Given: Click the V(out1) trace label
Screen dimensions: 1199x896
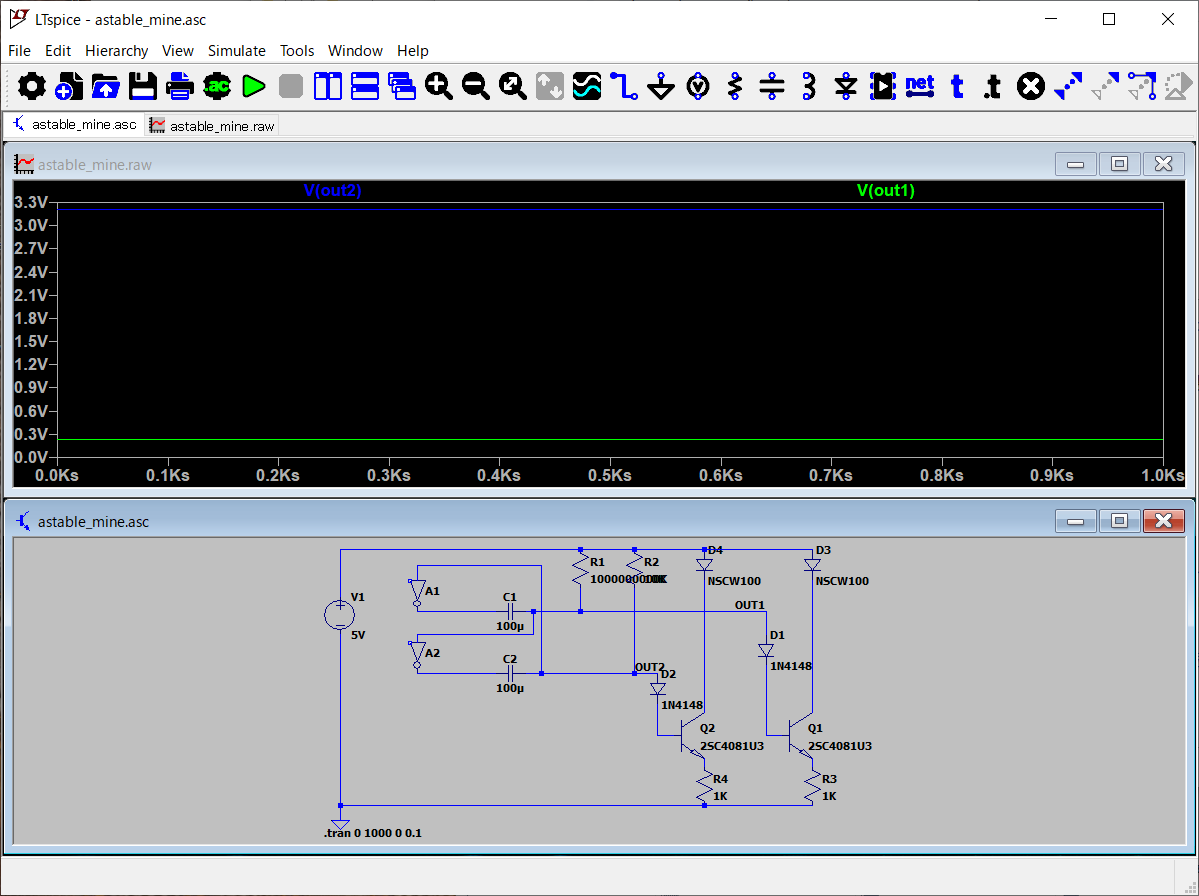Looking at the screenshot, I should coord(885,191).
